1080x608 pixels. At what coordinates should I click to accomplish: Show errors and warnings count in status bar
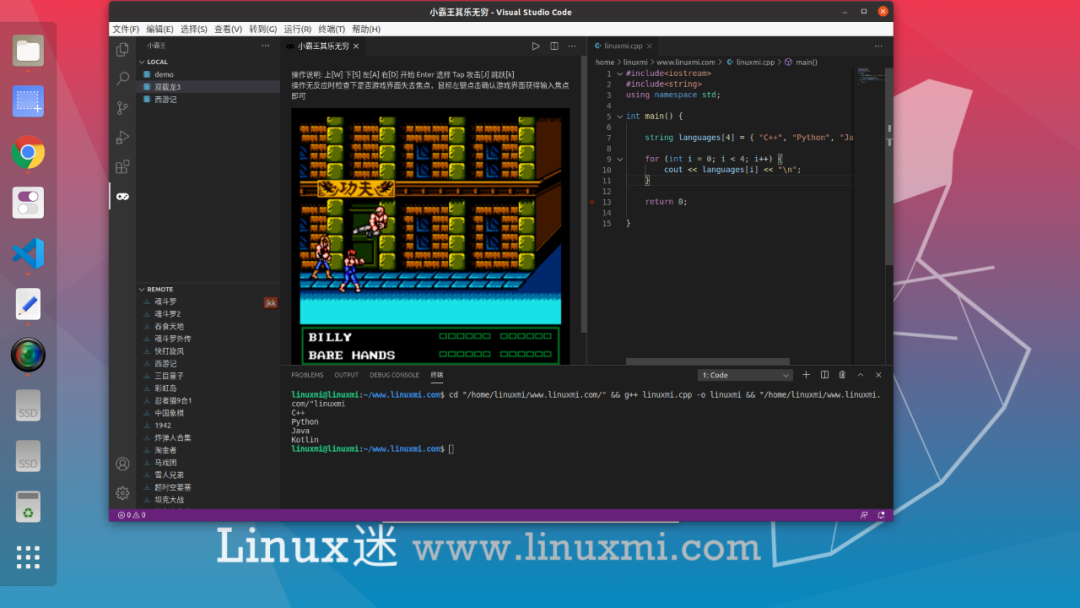[x=132, y=515]
